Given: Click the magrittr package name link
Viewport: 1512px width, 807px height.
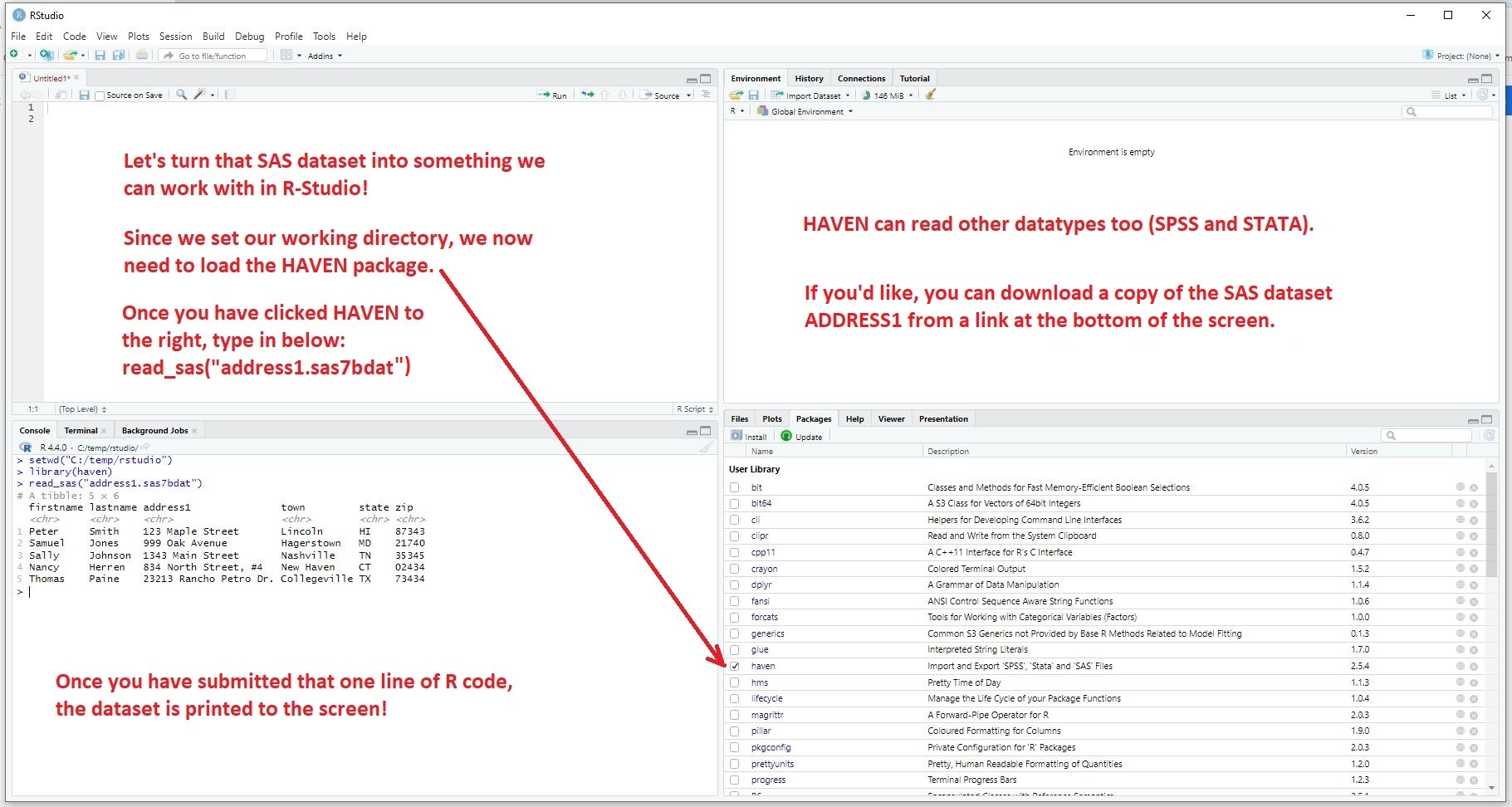Looking at the screenshot, I should pos(767,715).
